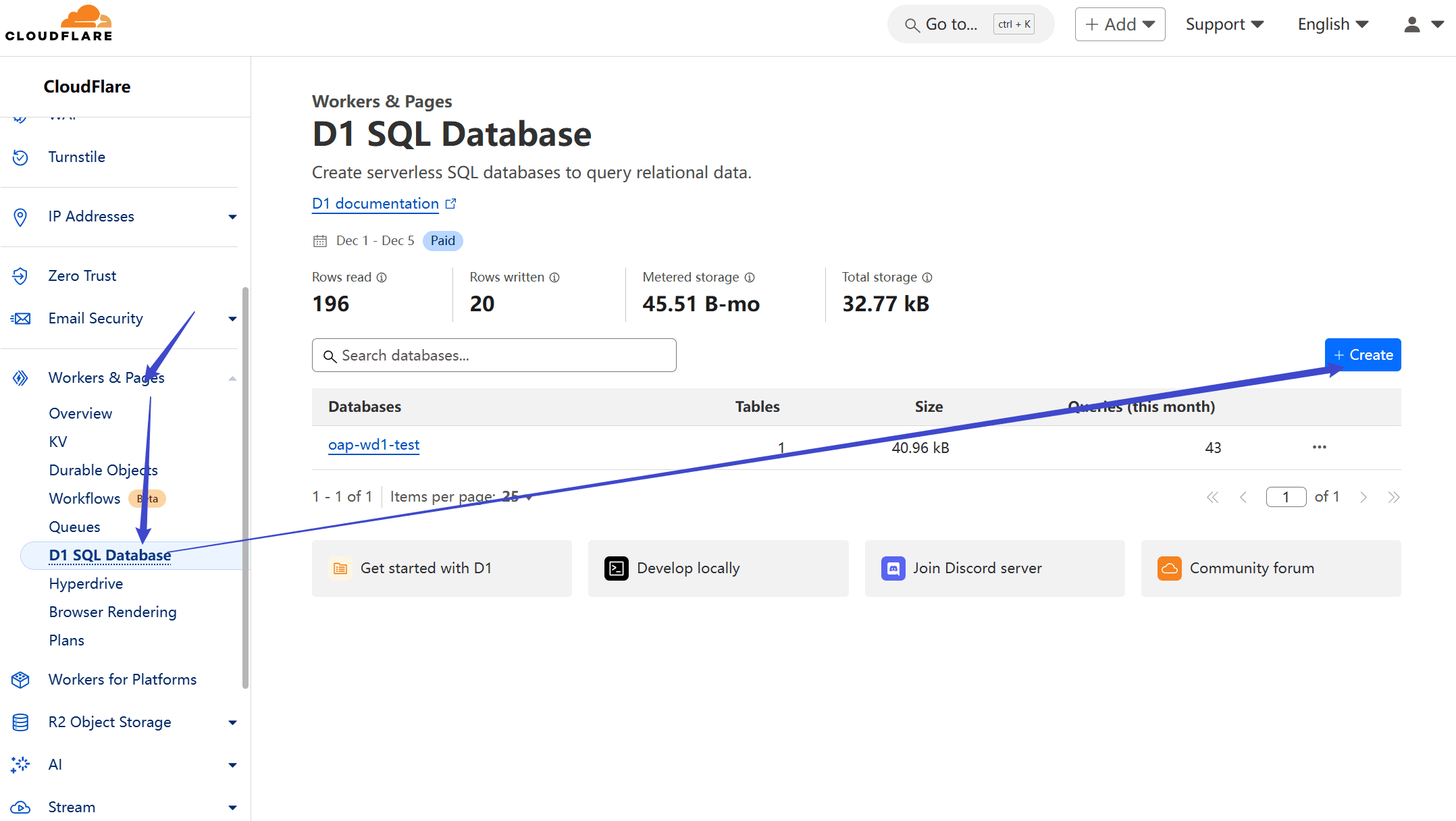Click the Zero Trust shield icon
Image resolution: width=1456 pixels, height=821 pixels.
click(20, 276)
